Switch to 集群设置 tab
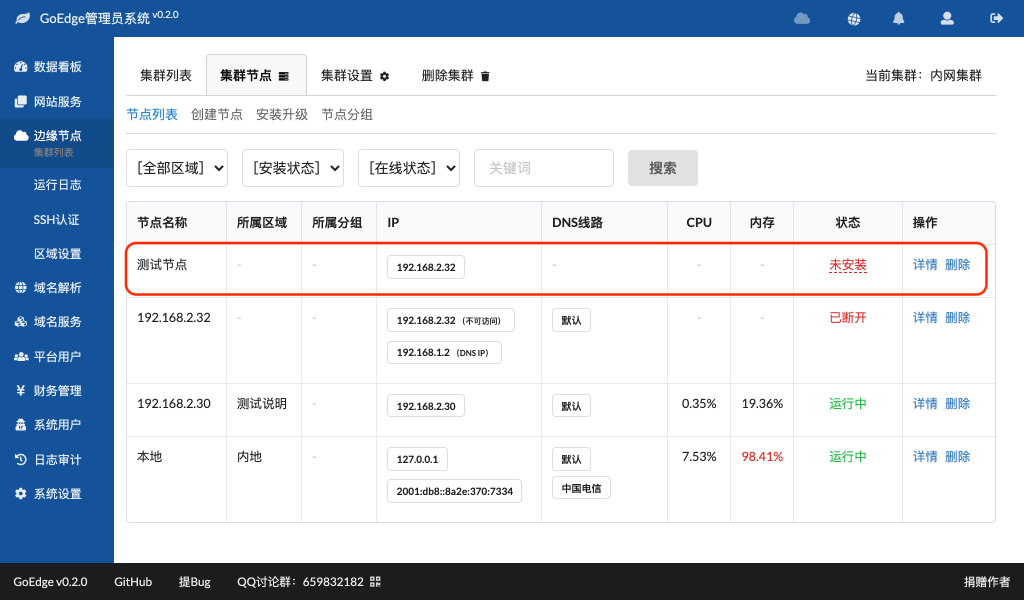Viewport: 1024px width, 600px height. click(x=355, y=76)
